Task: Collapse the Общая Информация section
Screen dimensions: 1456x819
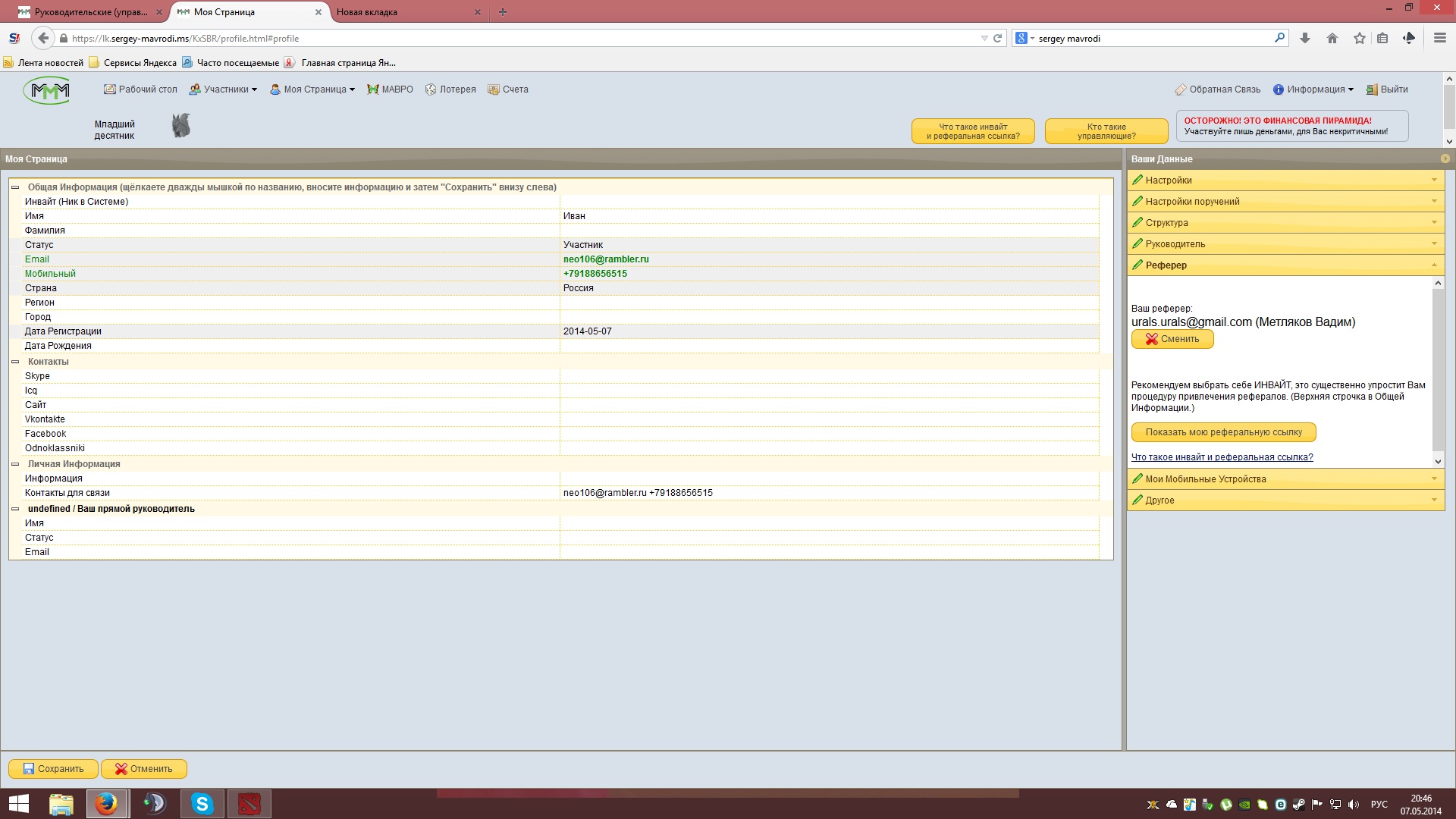Action: [15, 187]
